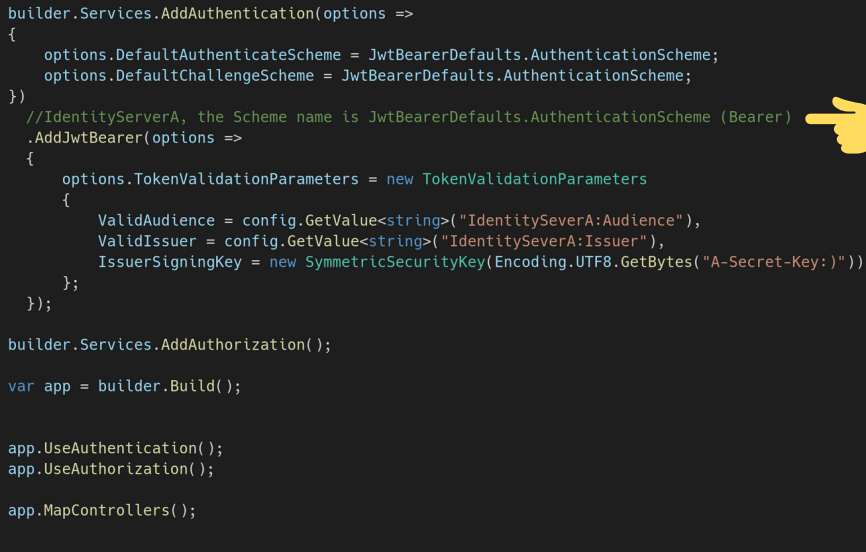Click Encoding.UTF8.GetBytes call

point(593,262)
